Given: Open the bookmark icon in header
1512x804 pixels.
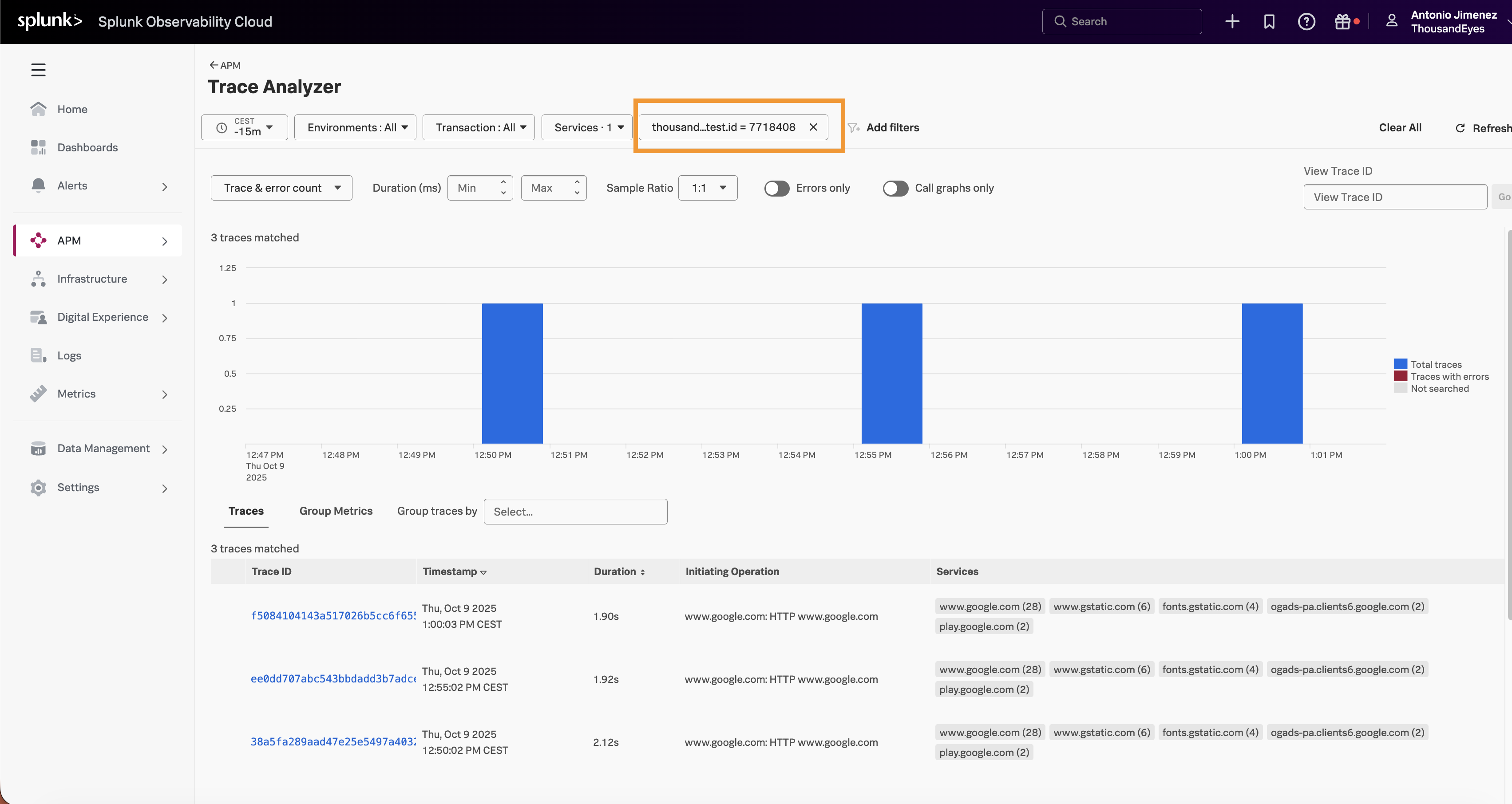Looking at the screenshot, I should coord(1269,22).
